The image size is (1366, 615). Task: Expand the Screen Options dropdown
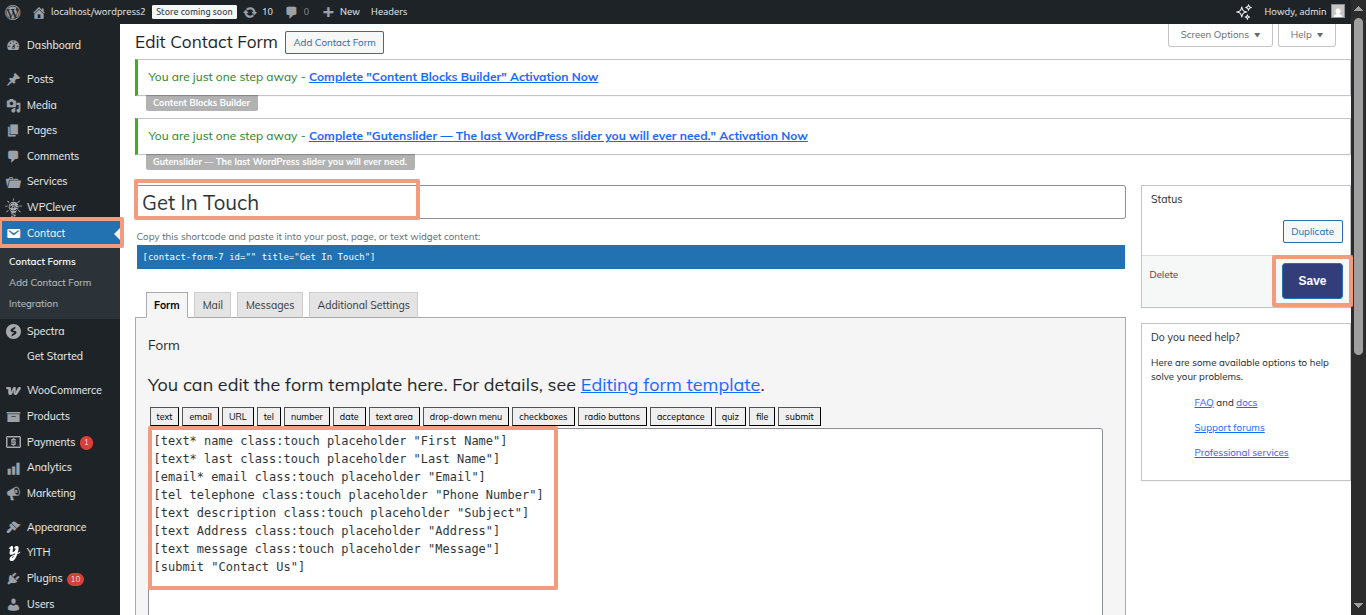(1220, 35)
